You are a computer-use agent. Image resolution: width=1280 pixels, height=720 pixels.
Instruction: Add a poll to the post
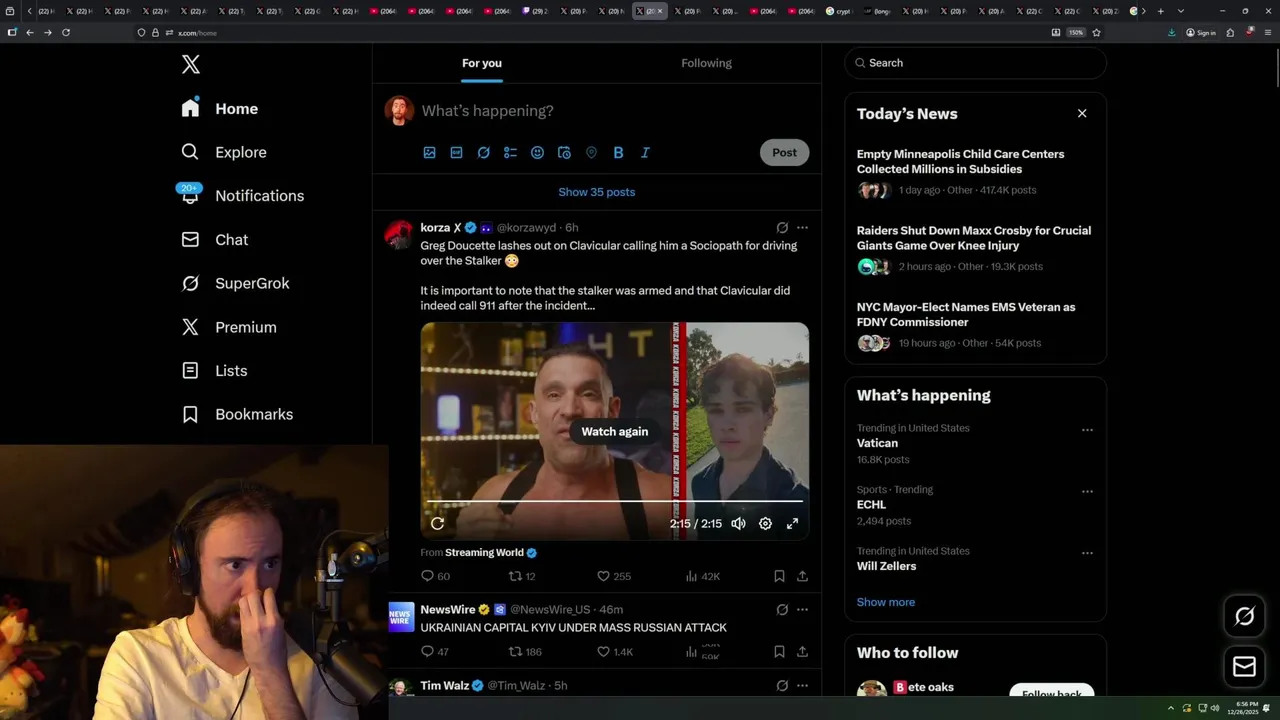pos(510,153)
